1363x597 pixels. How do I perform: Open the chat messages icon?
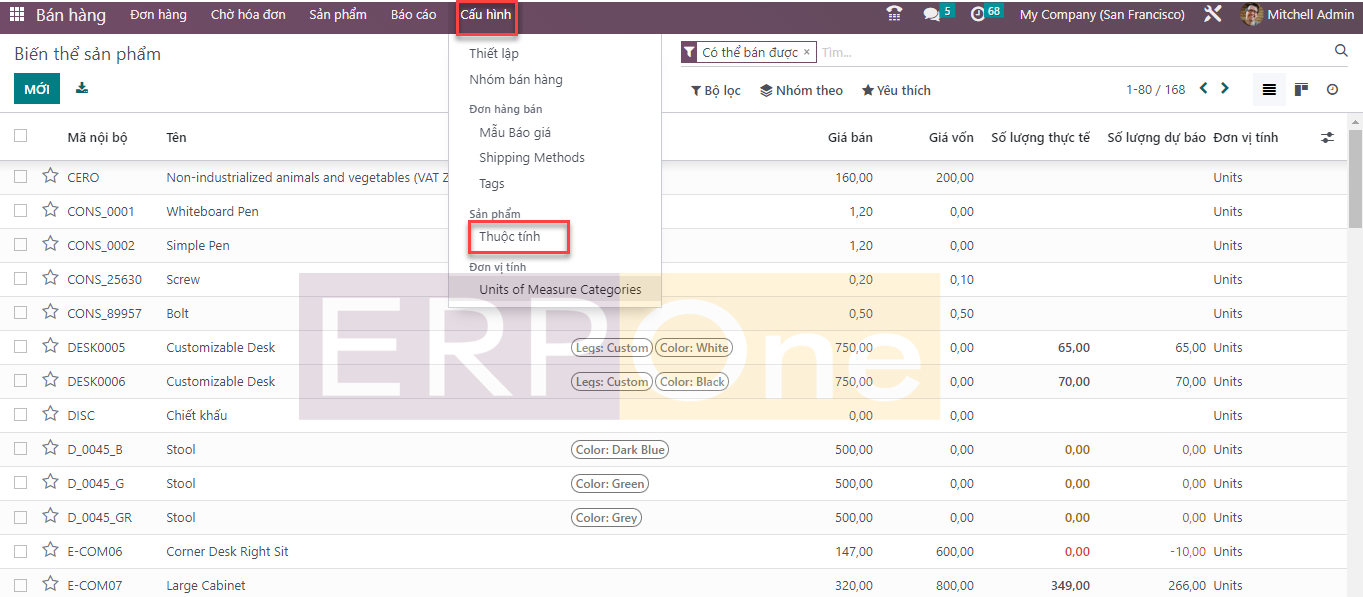pos(931,15)
